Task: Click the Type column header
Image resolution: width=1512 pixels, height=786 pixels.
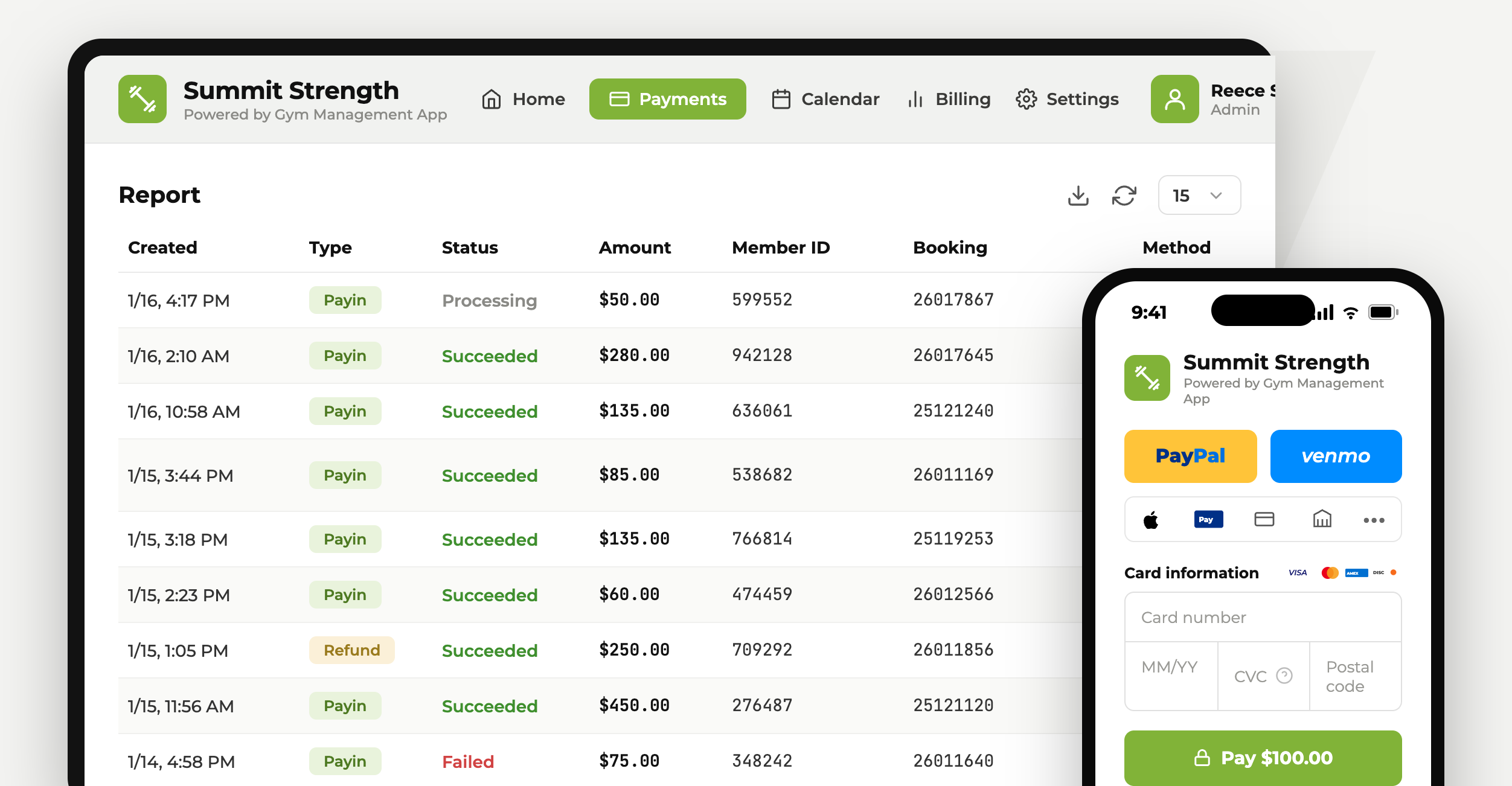Action: point(330,248)
